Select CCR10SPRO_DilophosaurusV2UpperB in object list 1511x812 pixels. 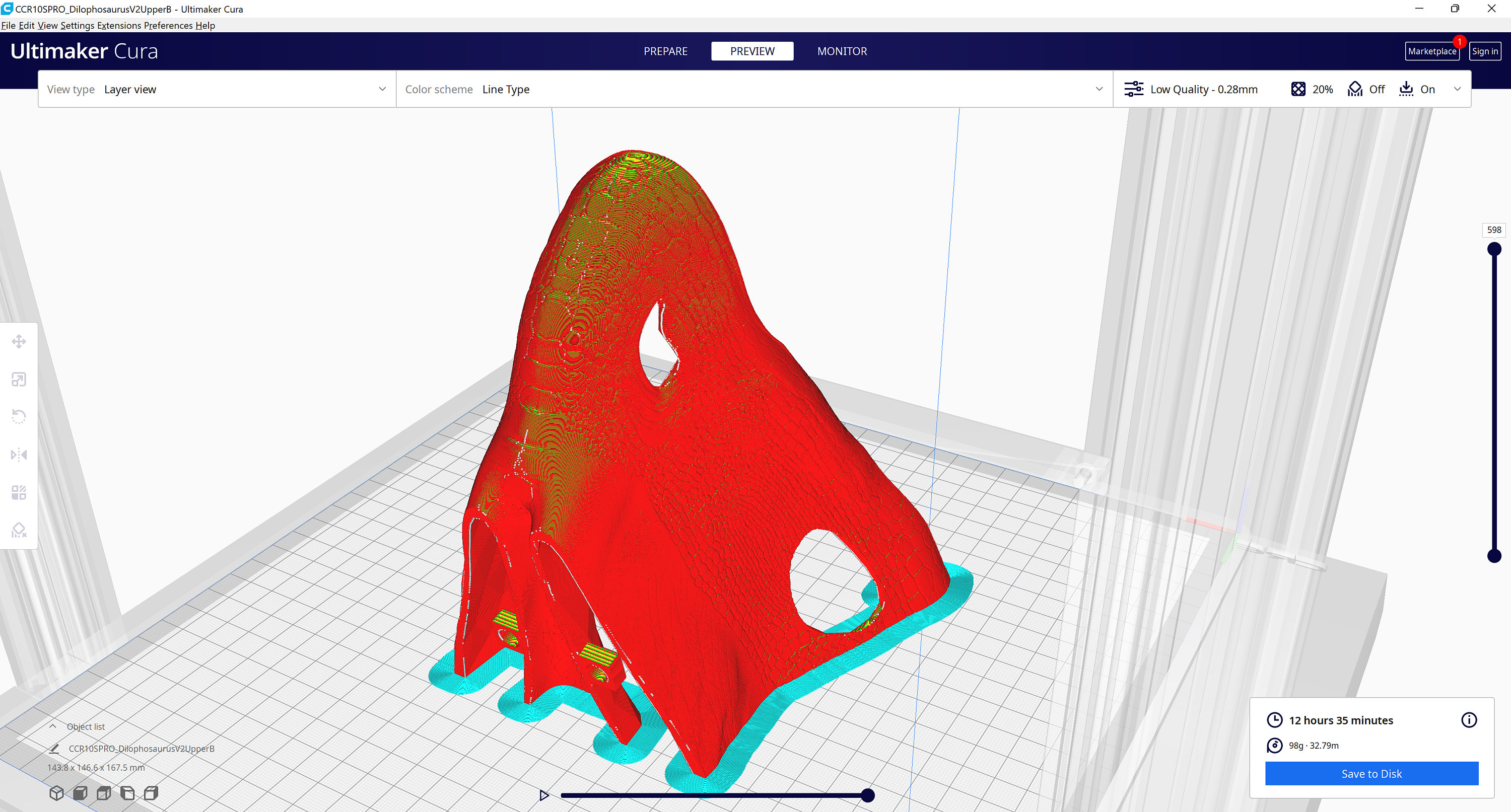point(142,749)
